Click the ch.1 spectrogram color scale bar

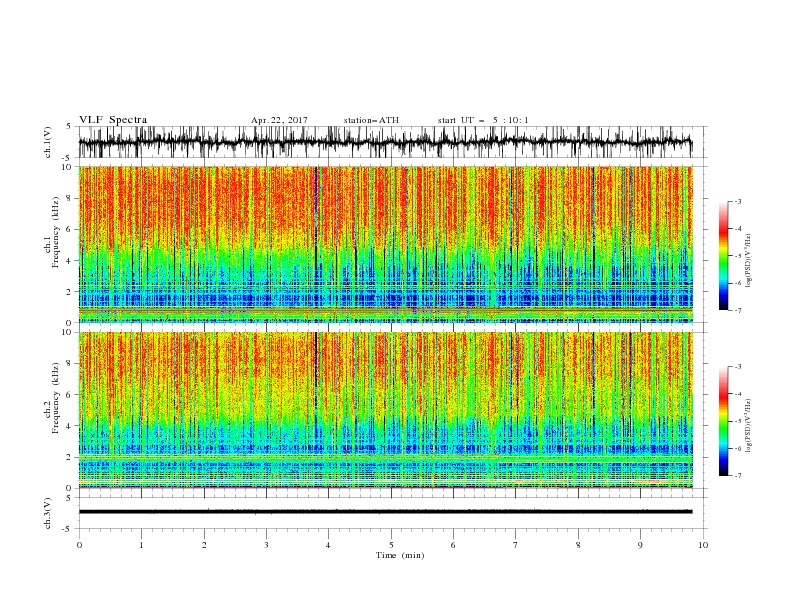pyautogui.click(x=723, y=255)
